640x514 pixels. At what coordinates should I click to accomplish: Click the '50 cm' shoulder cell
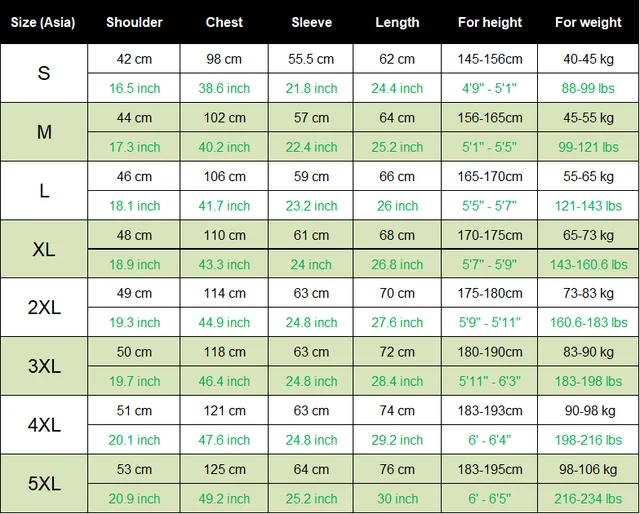pos(134,352)
